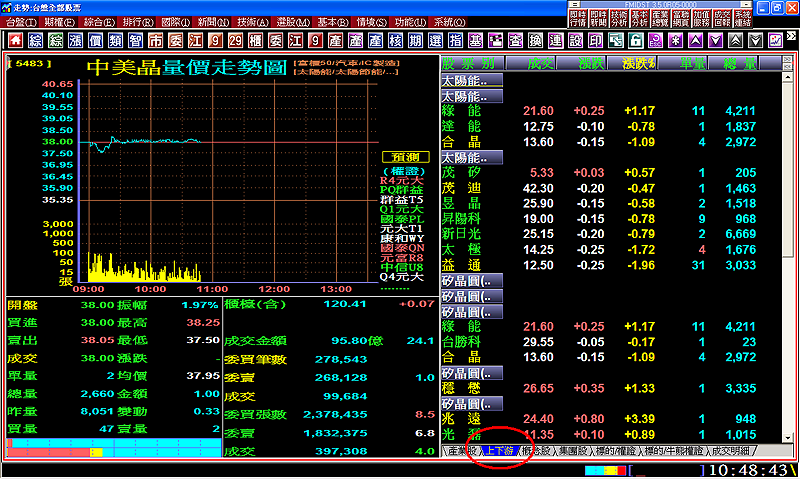Click the red Home icon in toolbar
The image size is (800, 479).
pos(15,40)
